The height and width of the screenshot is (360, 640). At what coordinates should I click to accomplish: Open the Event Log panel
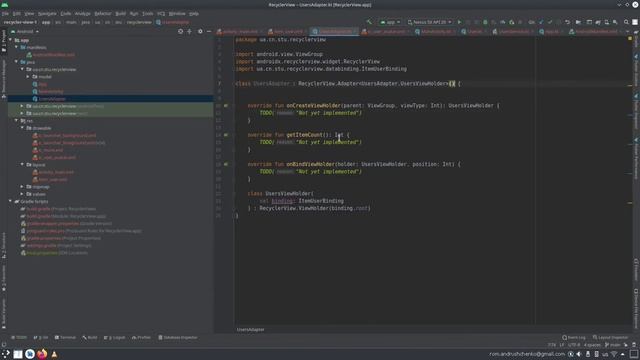pos(574,338)
